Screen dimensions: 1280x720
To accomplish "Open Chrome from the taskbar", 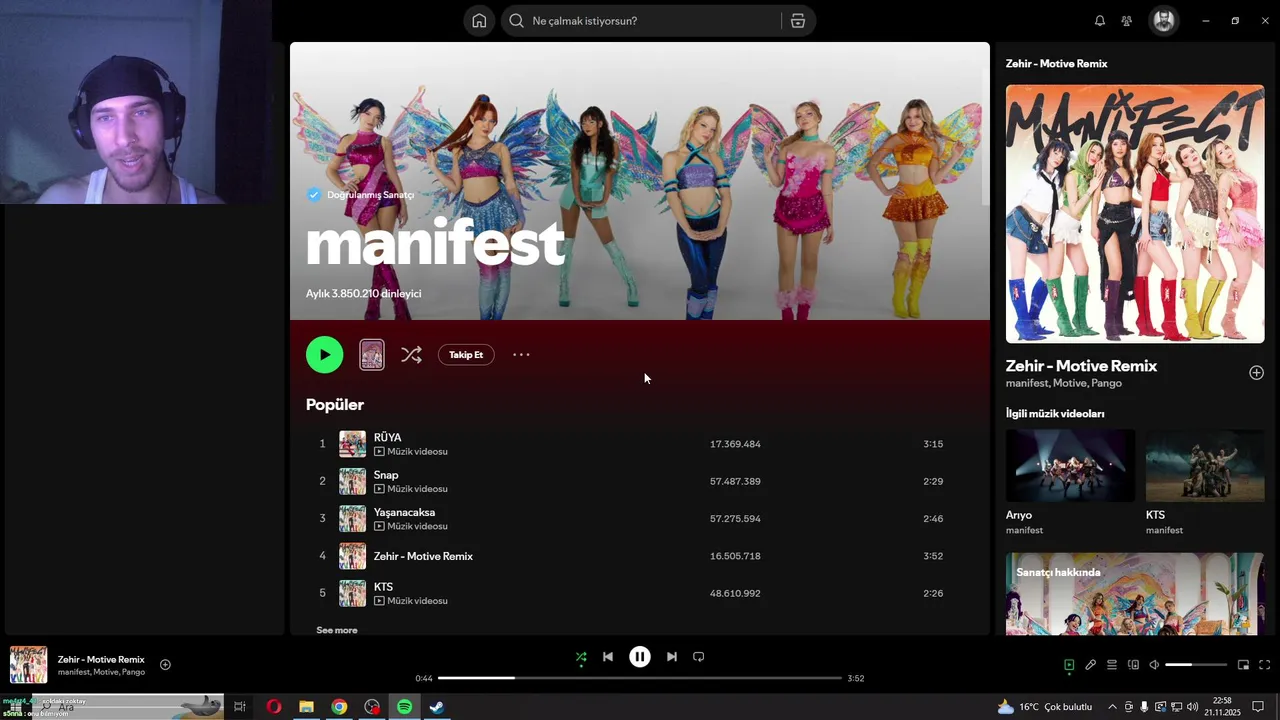I will click(x=339, y=707).
